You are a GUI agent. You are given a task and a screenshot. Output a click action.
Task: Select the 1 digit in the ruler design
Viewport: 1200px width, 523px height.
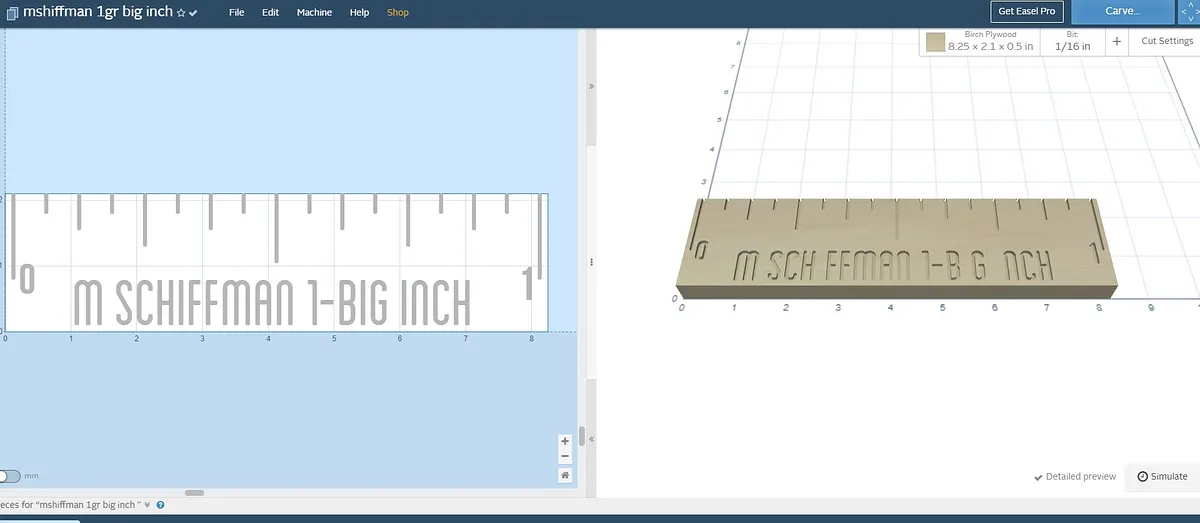point(528,284)
